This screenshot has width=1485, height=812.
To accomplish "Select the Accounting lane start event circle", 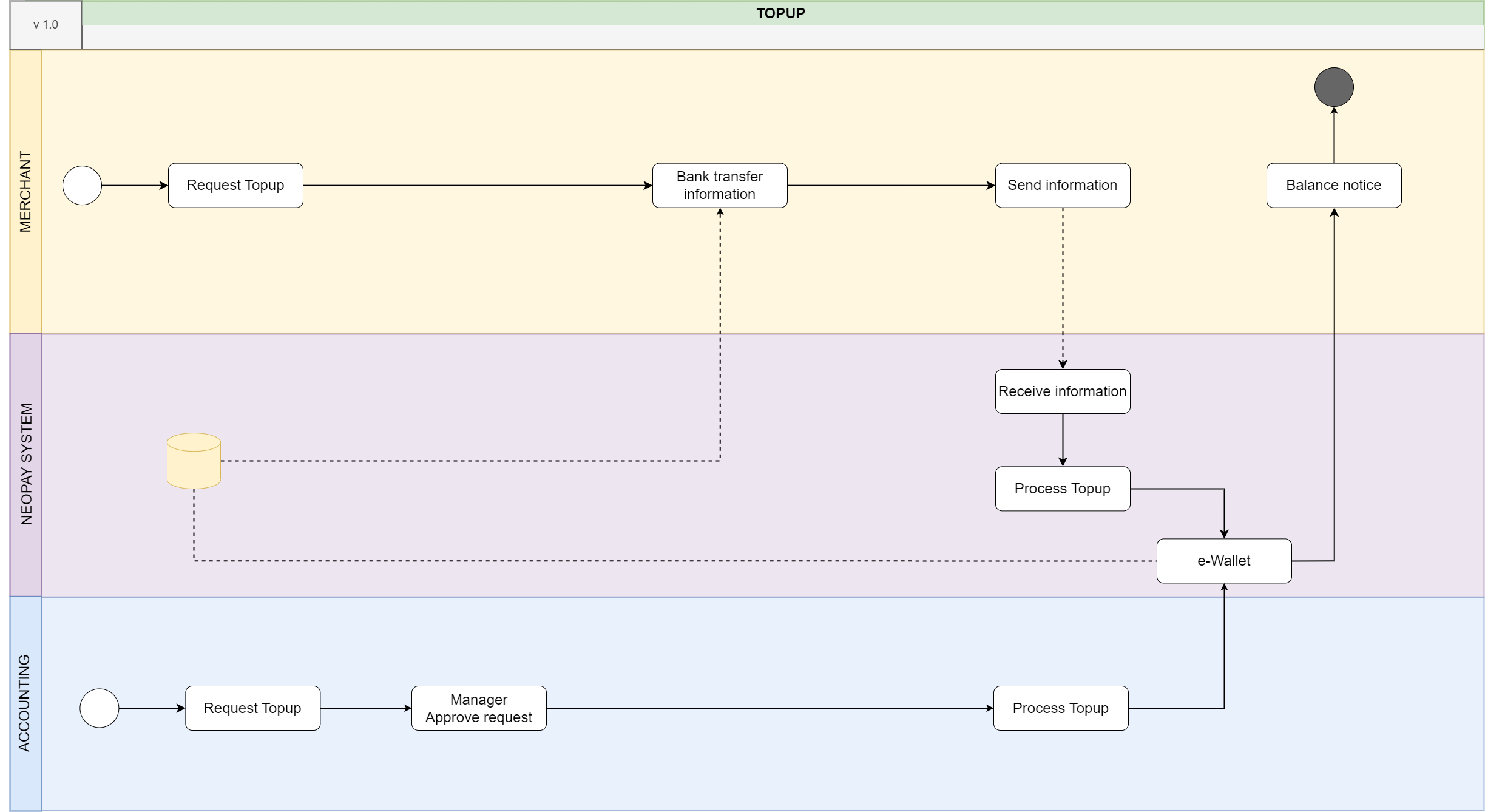I will pyautogui.click(x=99, y=708).
